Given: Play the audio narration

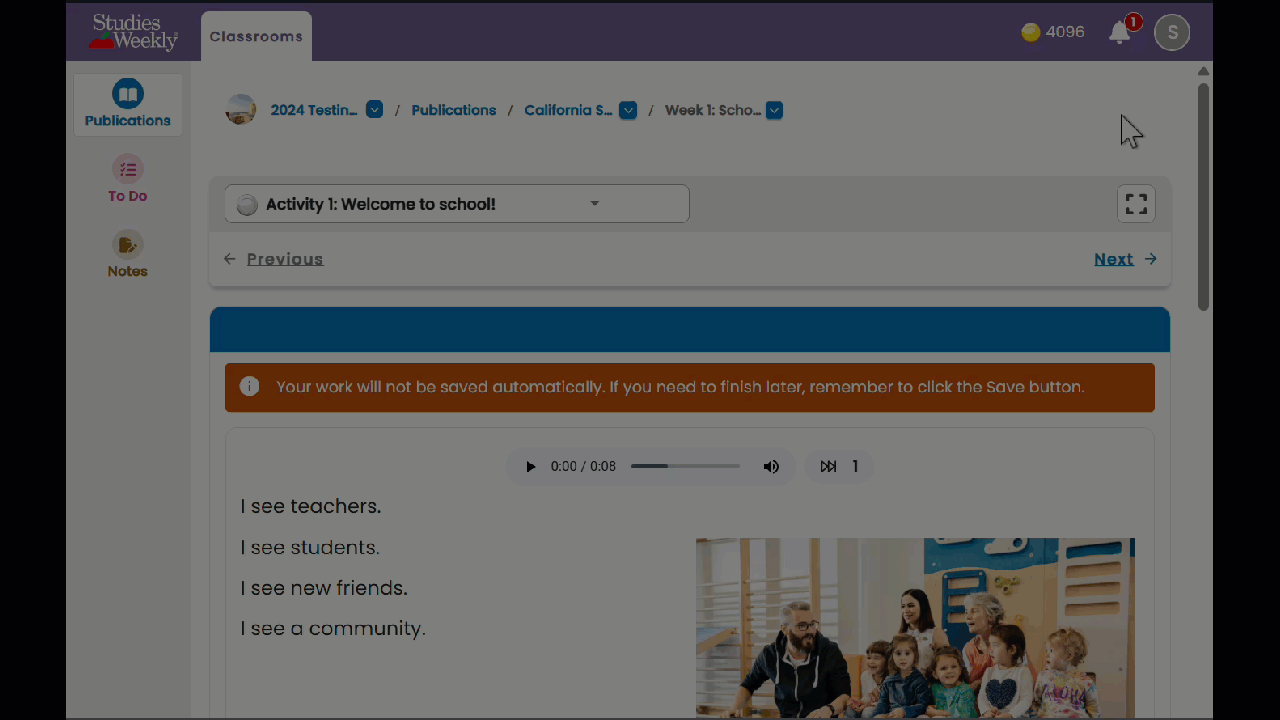Looking at the screenshot, I should (x=530, y=466).
